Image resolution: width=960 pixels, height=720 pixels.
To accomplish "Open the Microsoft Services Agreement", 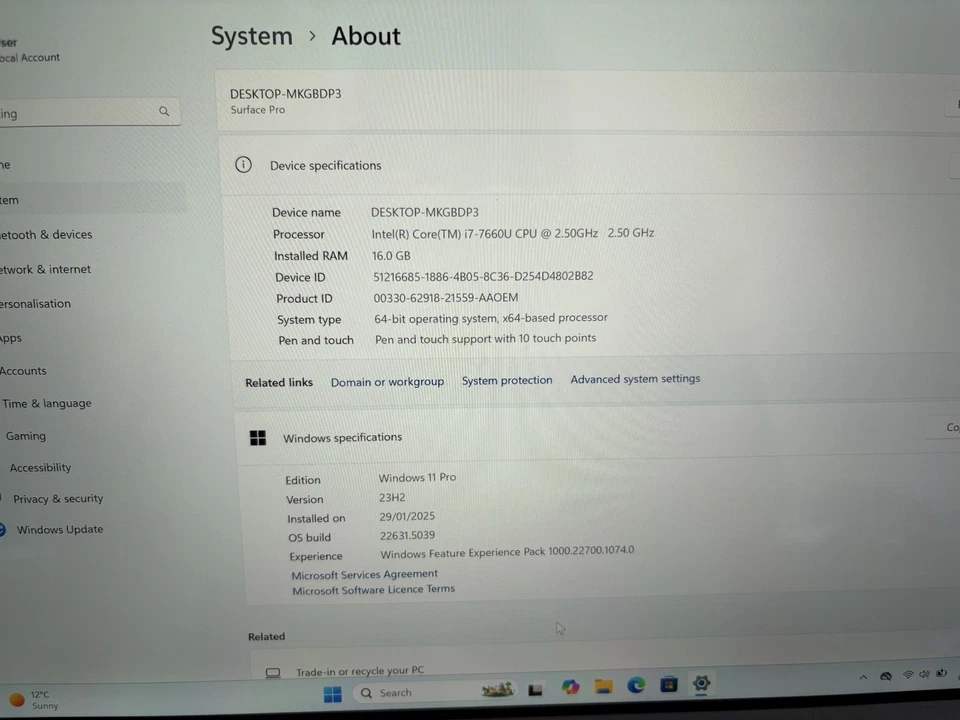I will tap(364, 573).
